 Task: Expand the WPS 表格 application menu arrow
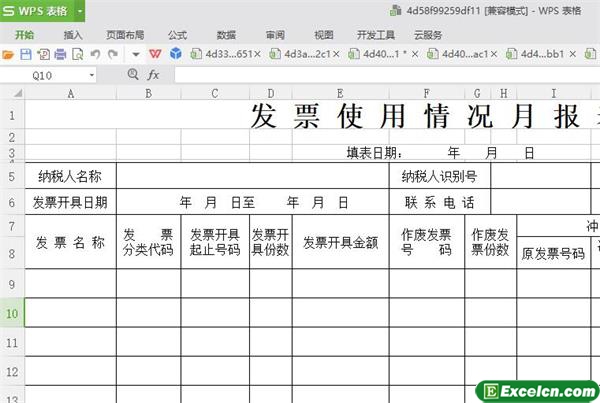(x=79, y=11)
